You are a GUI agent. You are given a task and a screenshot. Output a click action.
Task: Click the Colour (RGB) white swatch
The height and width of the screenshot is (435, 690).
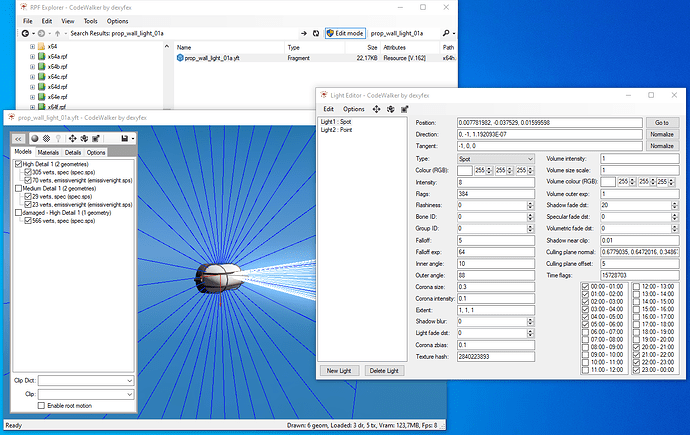(465, 170)
